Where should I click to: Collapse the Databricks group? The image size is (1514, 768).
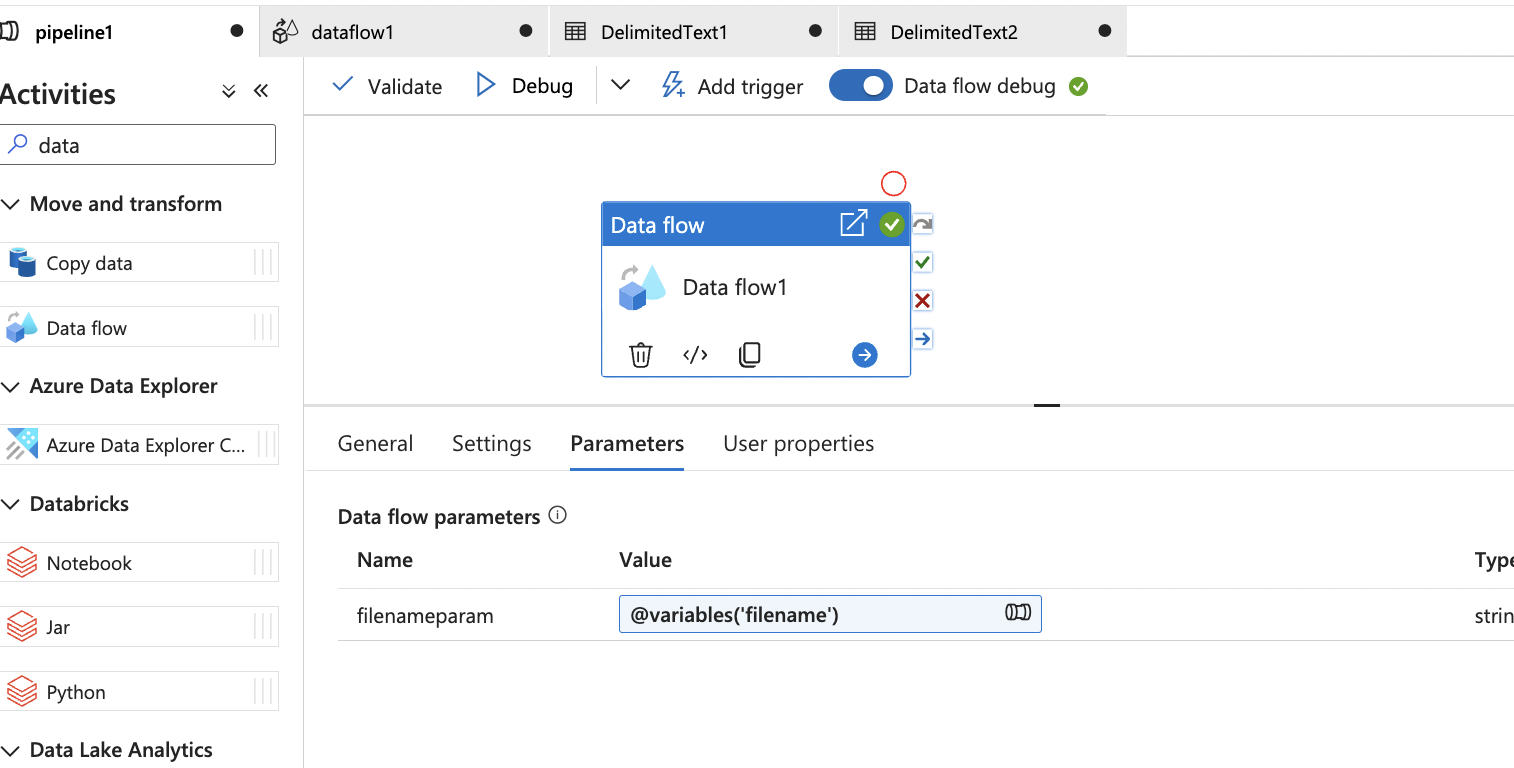[10, 504]
